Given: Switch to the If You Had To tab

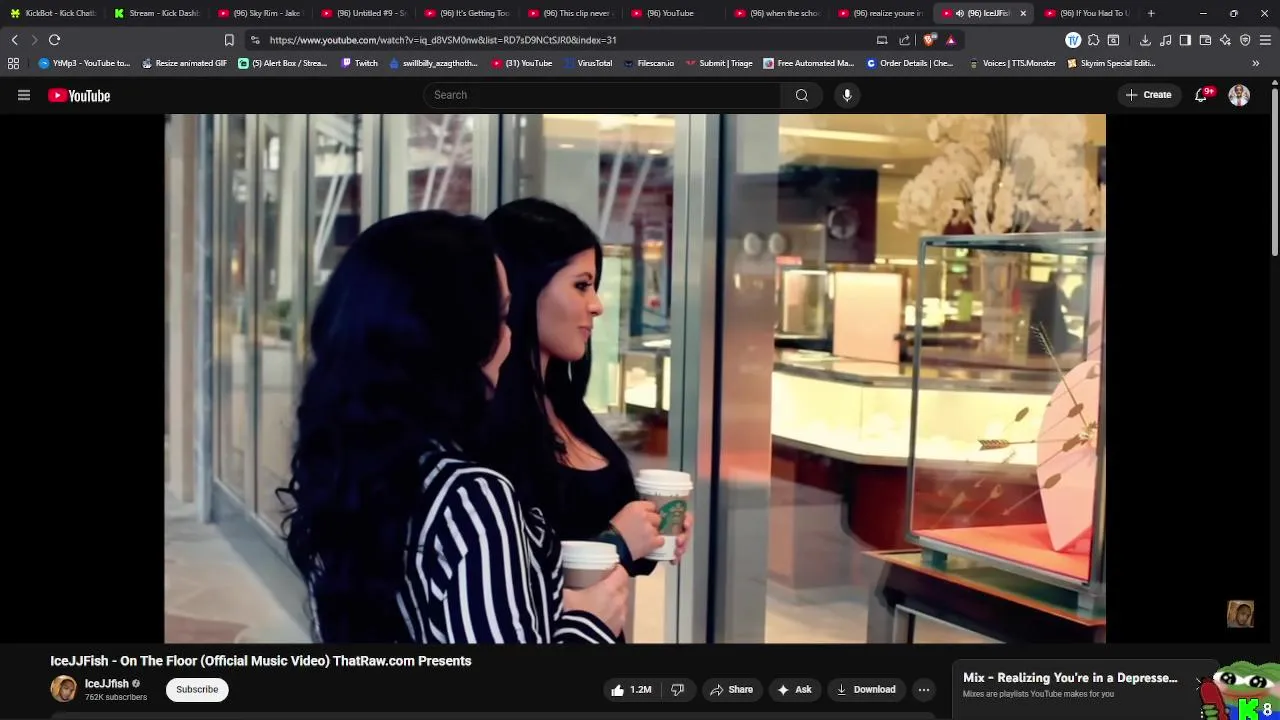Looking at the screenshot, I should (1087, 13).
